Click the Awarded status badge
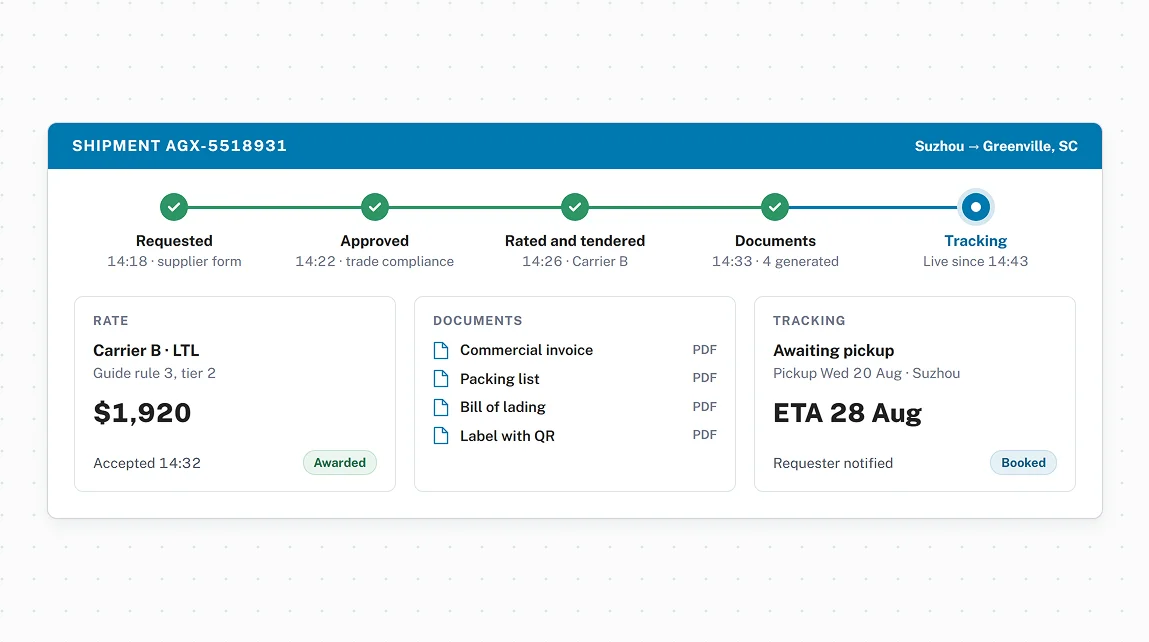 [339, 462]
